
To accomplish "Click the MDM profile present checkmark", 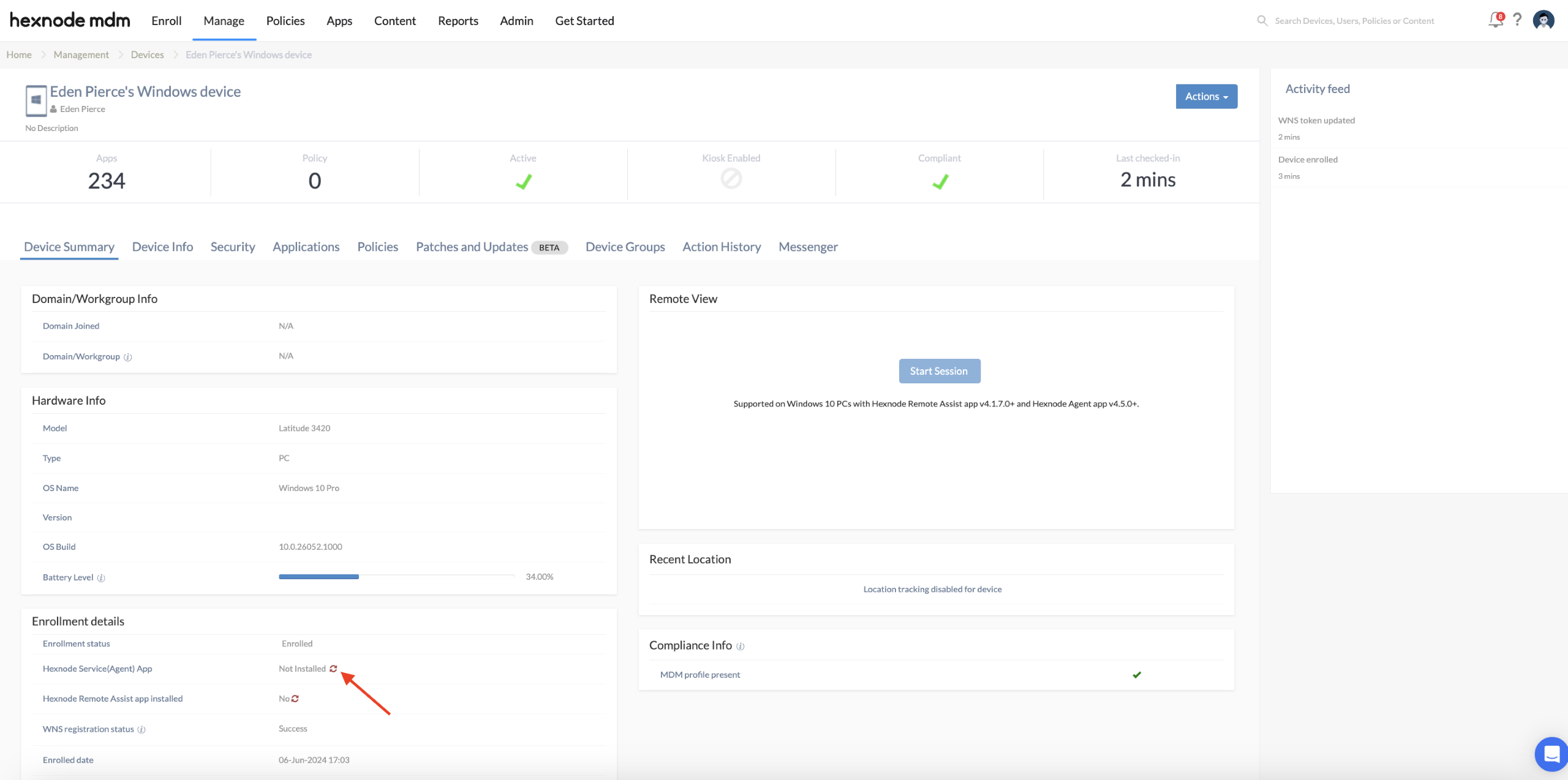I will [x=1137, y=675].
